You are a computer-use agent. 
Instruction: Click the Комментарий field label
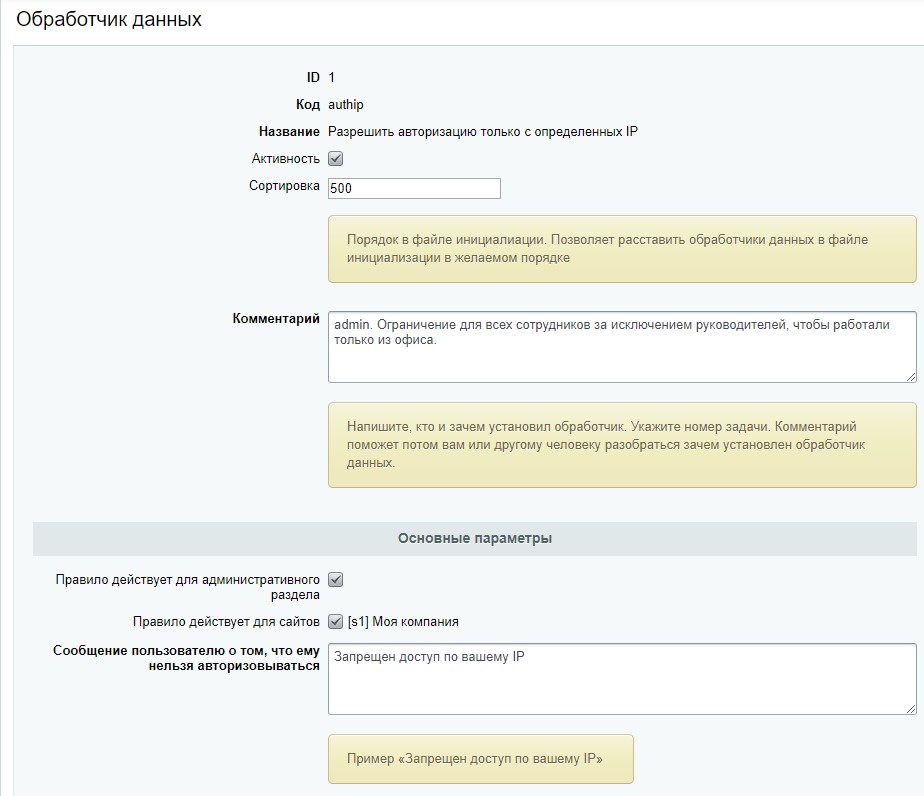pyautogui.click(x=276, y=319)
